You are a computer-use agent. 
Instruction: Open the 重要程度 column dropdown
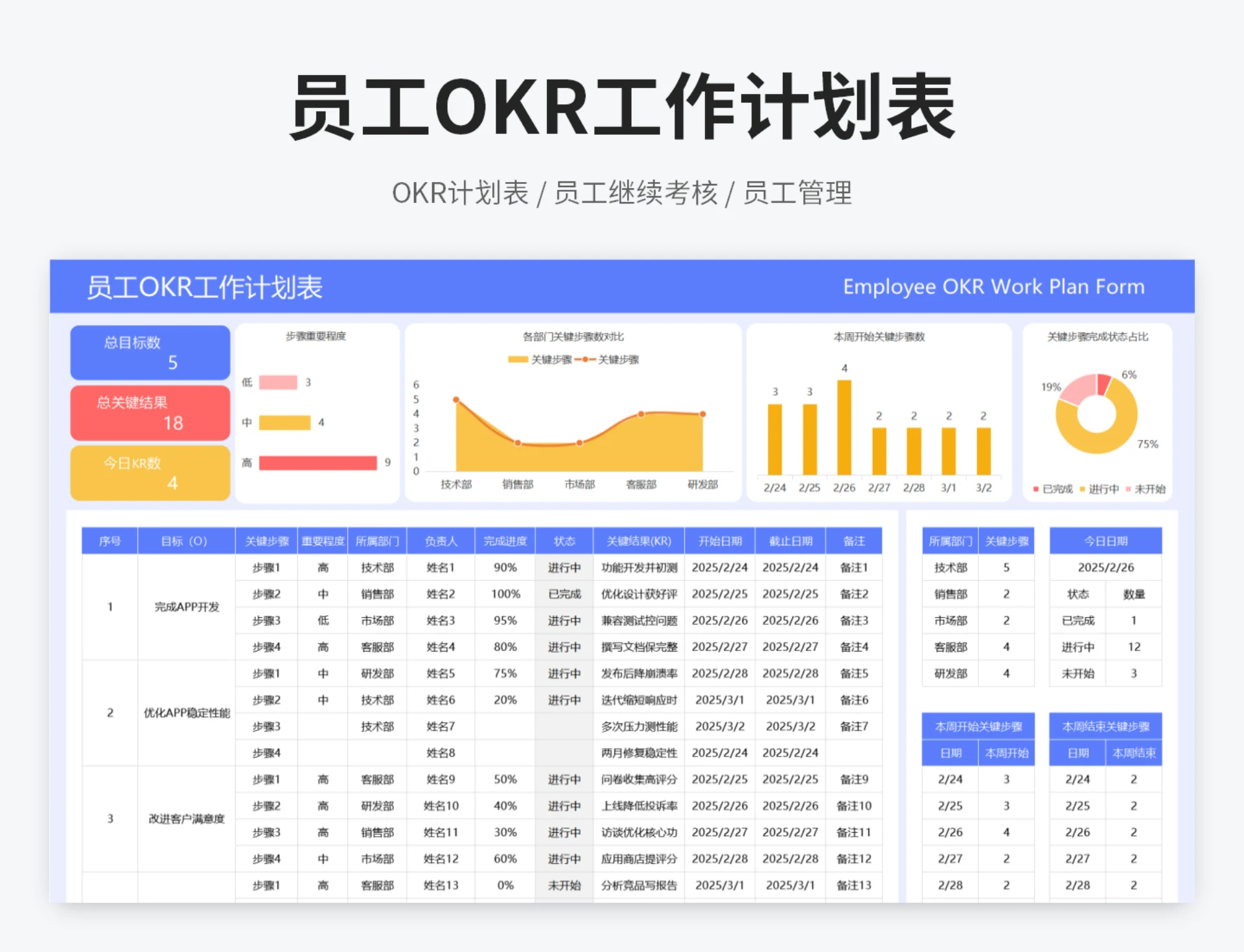[x=322, y=541]
